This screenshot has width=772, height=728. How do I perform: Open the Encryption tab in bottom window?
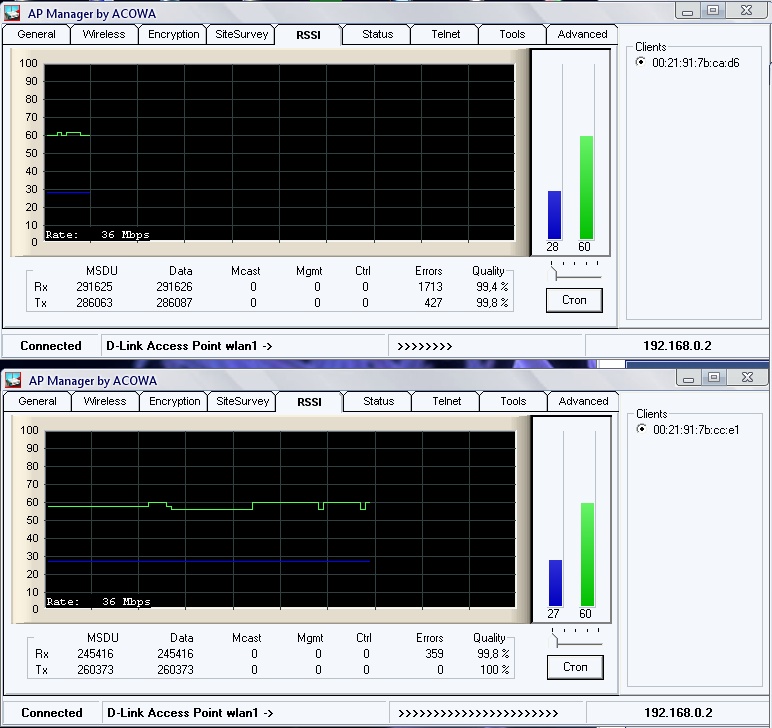coord(174,401)
